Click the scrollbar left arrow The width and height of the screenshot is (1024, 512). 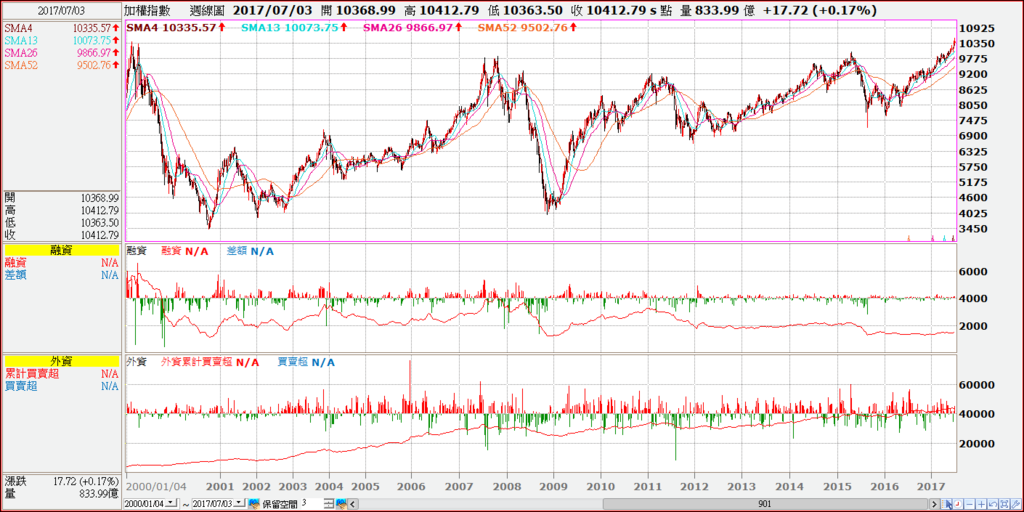tap(353, 504)
